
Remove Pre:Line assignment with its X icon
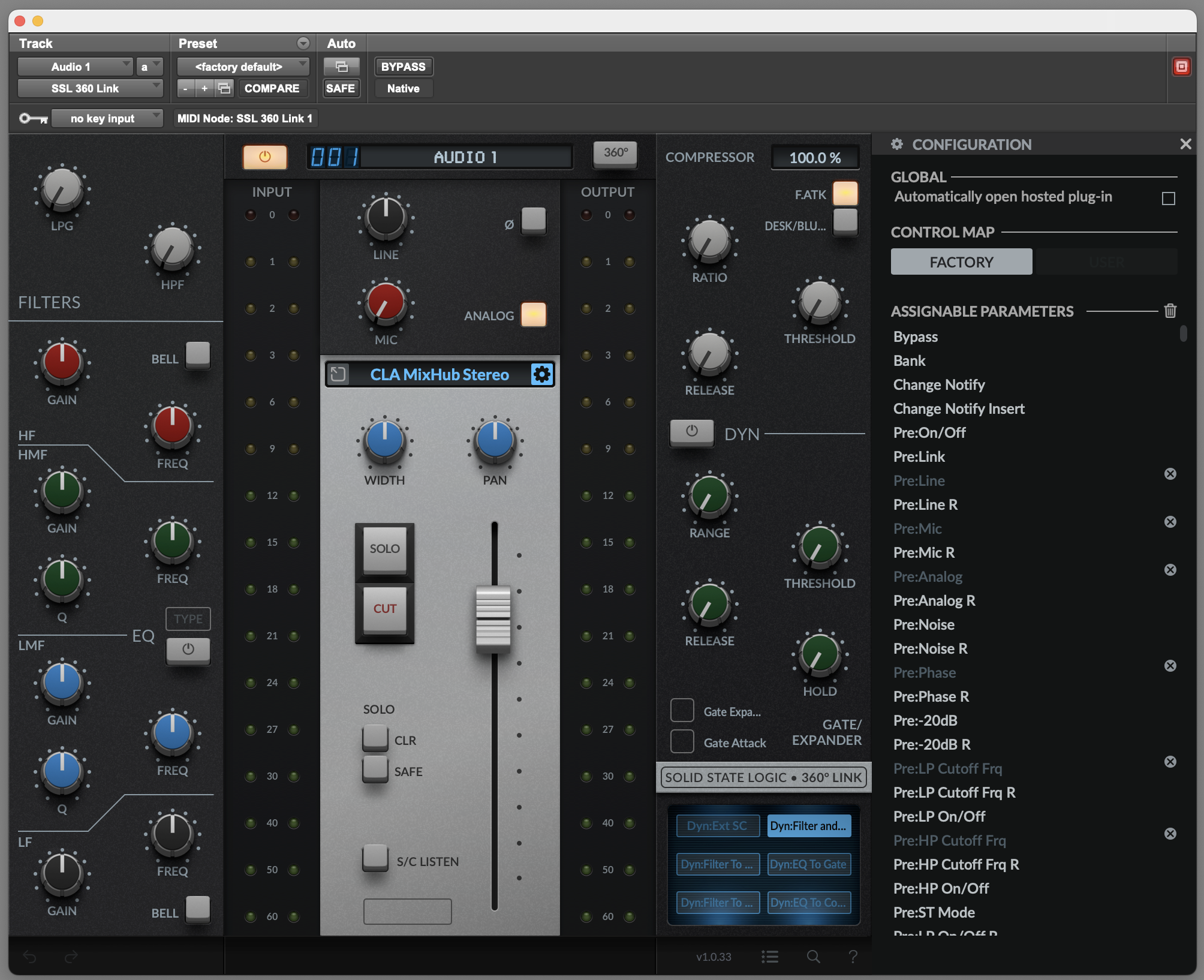pyautogui.click(x=1170, y=474)
